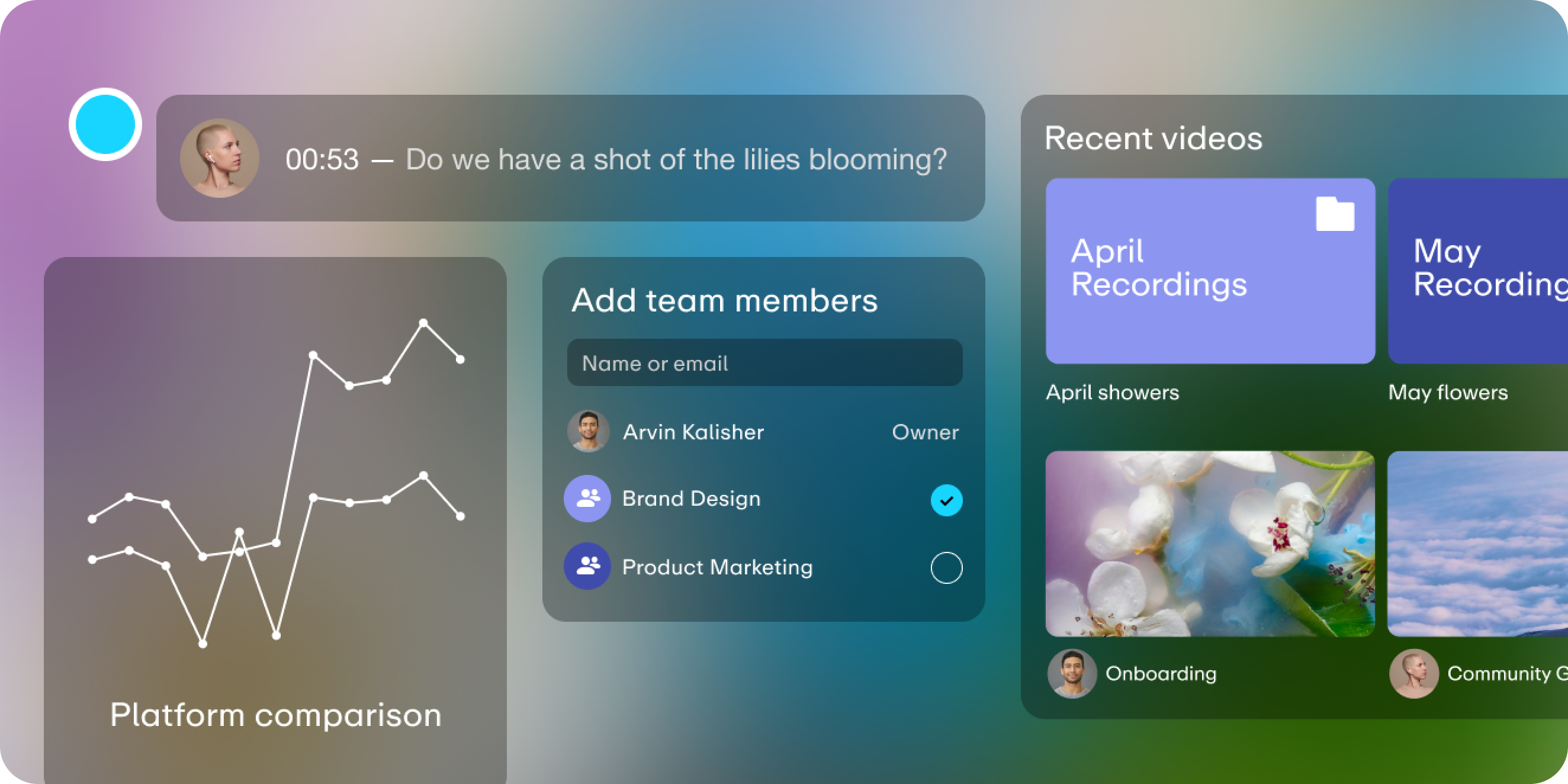Check the Product Marketing checkbox
Screen dimensions: 1568x784
(x=946, y=567)
